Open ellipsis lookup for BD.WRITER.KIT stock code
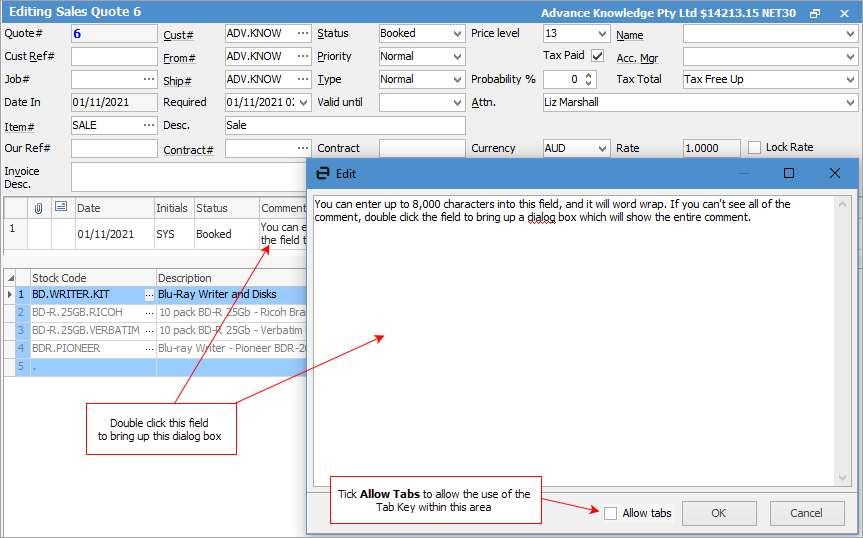The image size is (863, 538). tap(149, 295)
